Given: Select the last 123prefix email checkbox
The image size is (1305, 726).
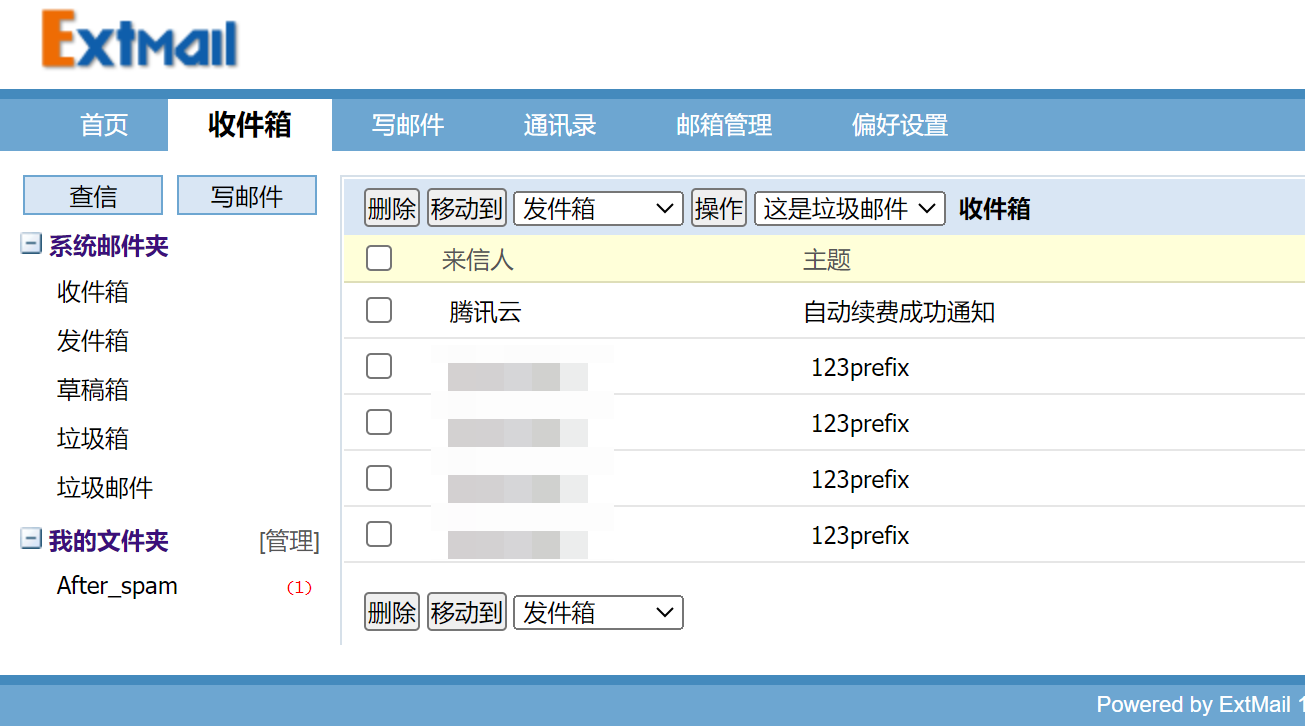Looking at the screenshot, I should coord(379,535).
